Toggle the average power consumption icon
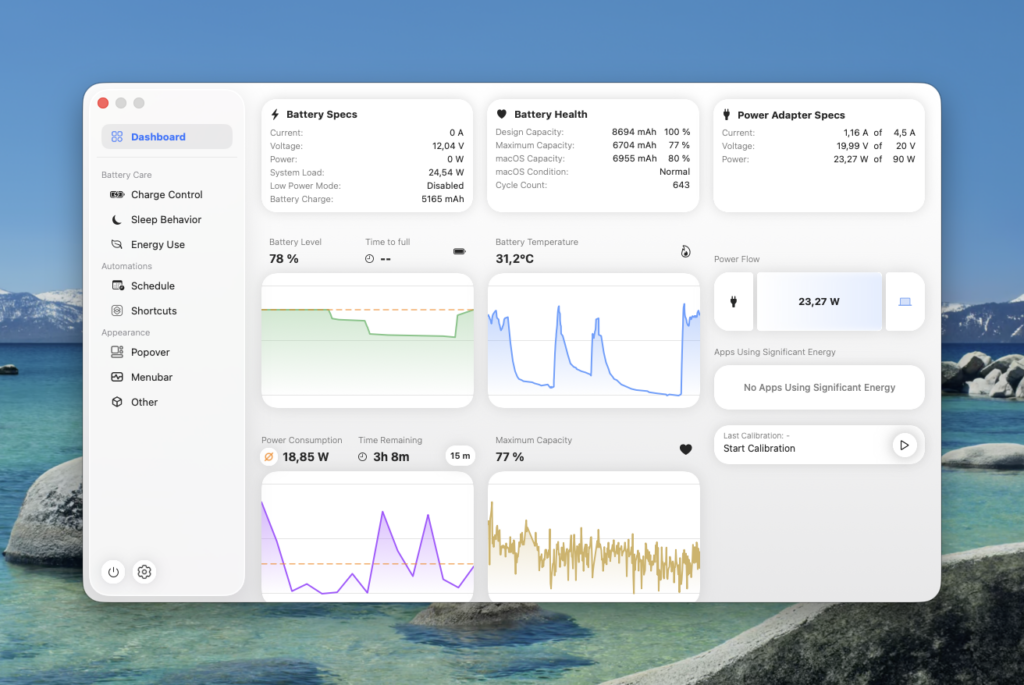 point(268,457)
